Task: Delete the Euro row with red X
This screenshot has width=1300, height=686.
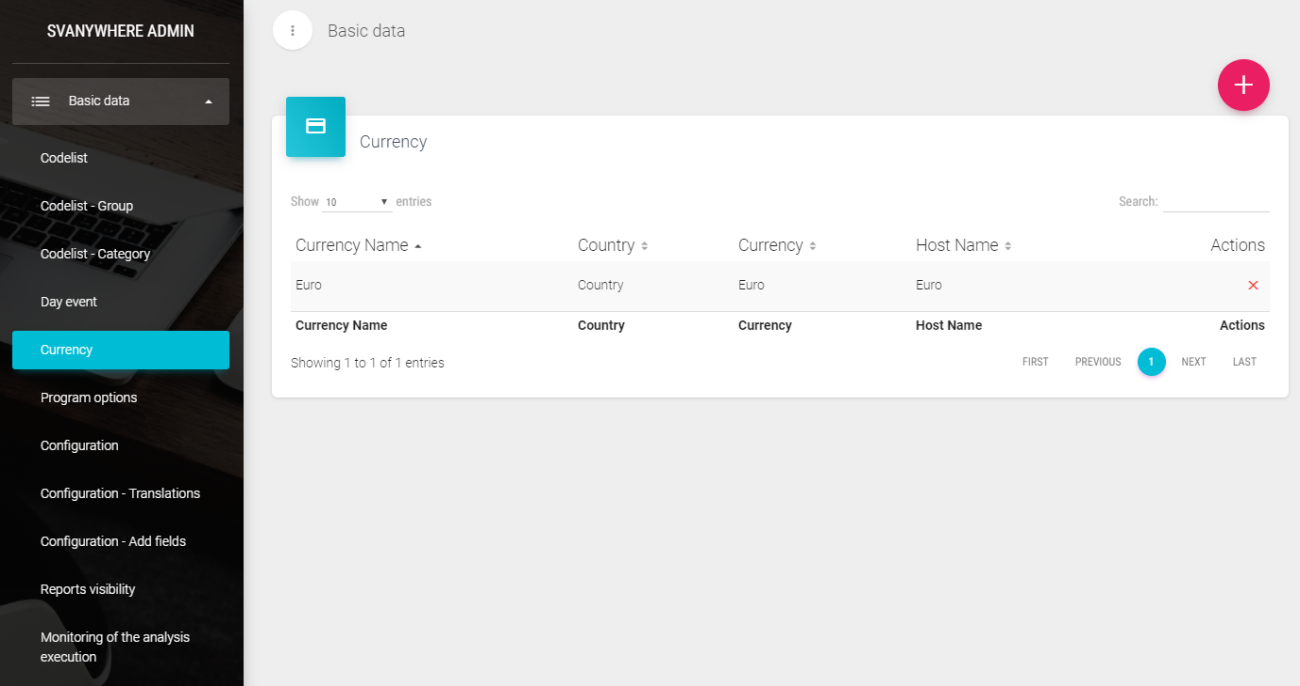Action: pos(1252,286)
